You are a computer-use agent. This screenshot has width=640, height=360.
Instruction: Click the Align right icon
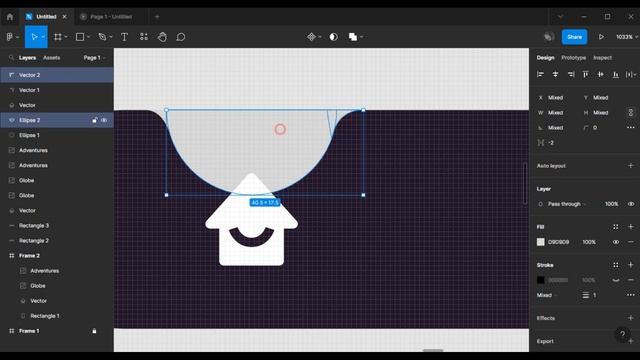click(x=571, y=74)
